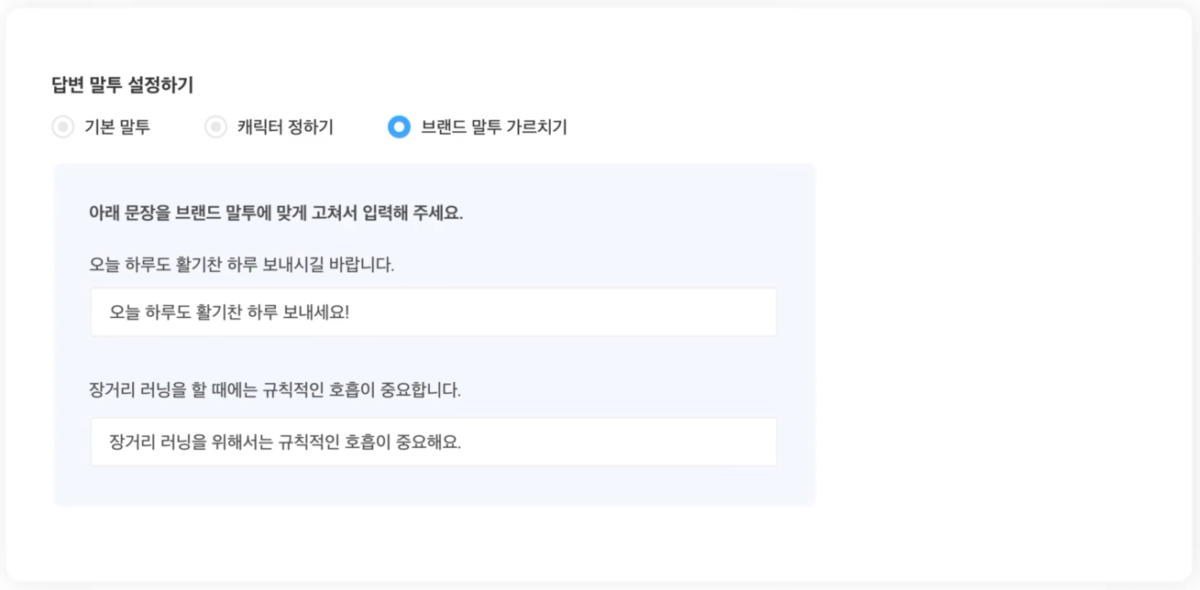Click the 기본 말투 label text
Image resolution: width=1200 pixels, height=590 pixels.
[x=117, y=127]
